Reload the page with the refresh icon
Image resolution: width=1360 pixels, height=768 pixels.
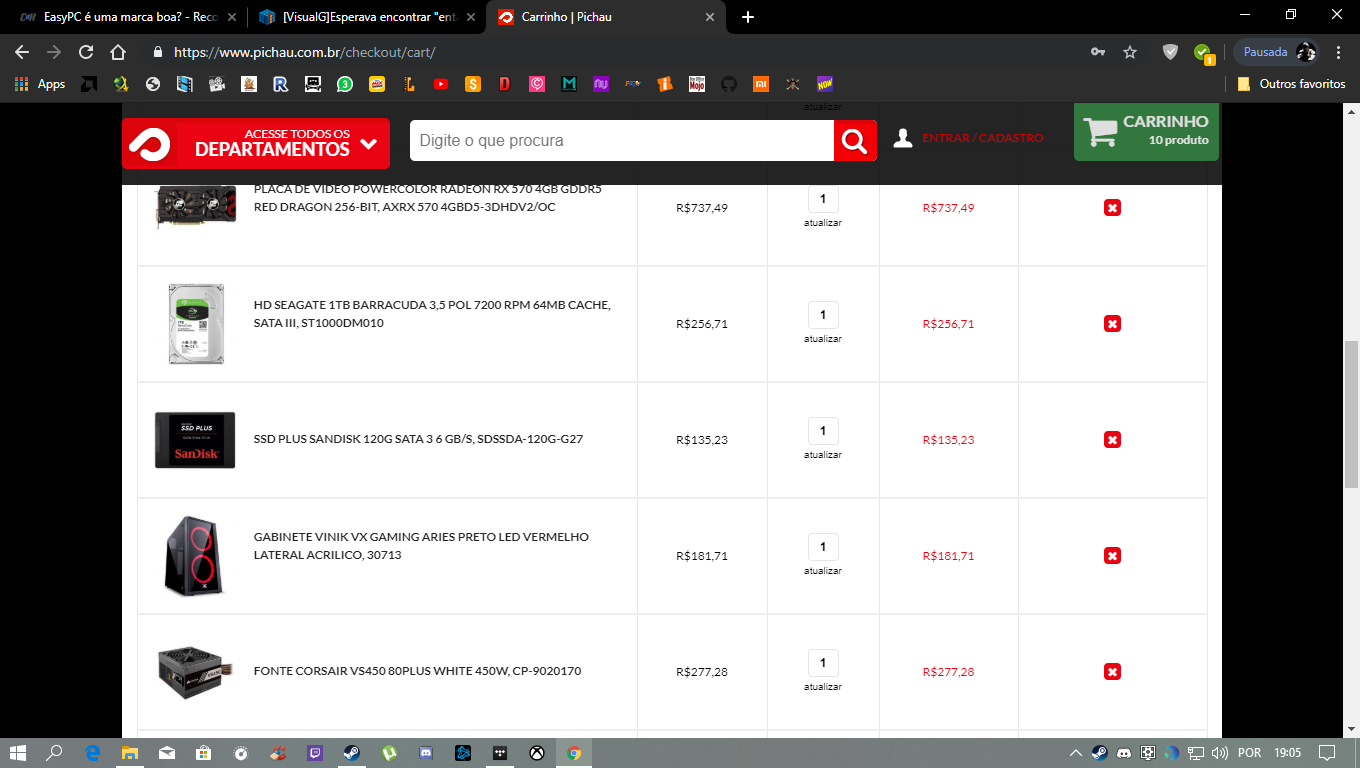coord(86,52)
